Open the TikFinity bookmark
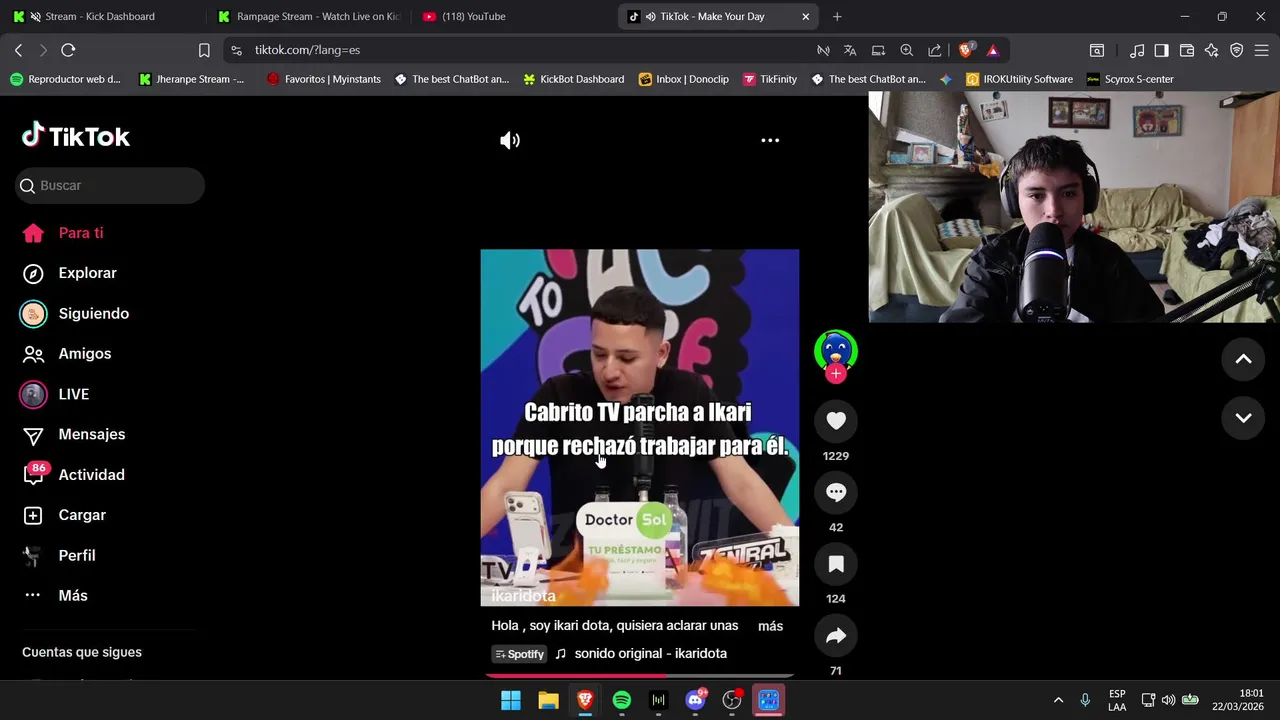Image resolution: width=1280 pixels, height=720 pixels. [x=770, y=79]
